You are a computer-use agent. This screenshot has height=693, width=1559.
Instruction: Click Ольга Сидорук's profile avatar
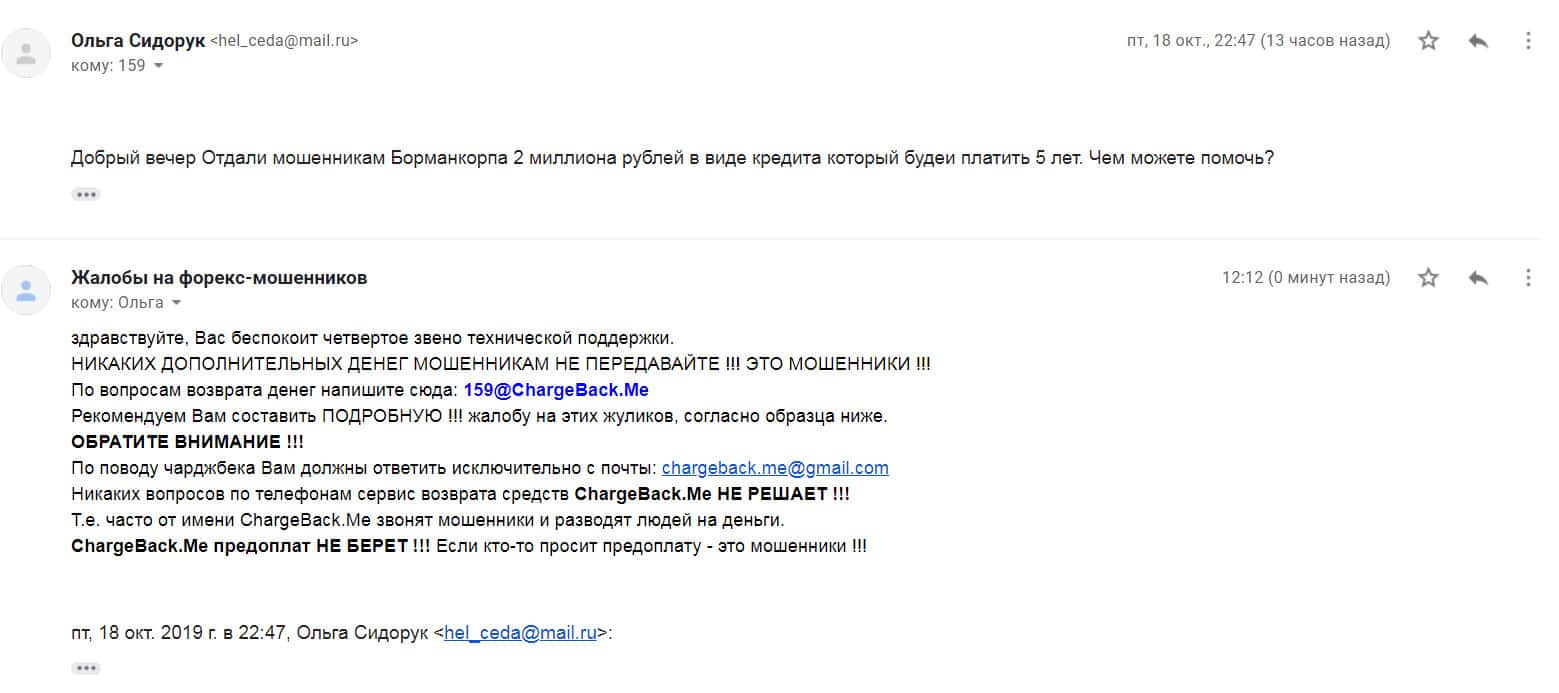coord(26,53)
